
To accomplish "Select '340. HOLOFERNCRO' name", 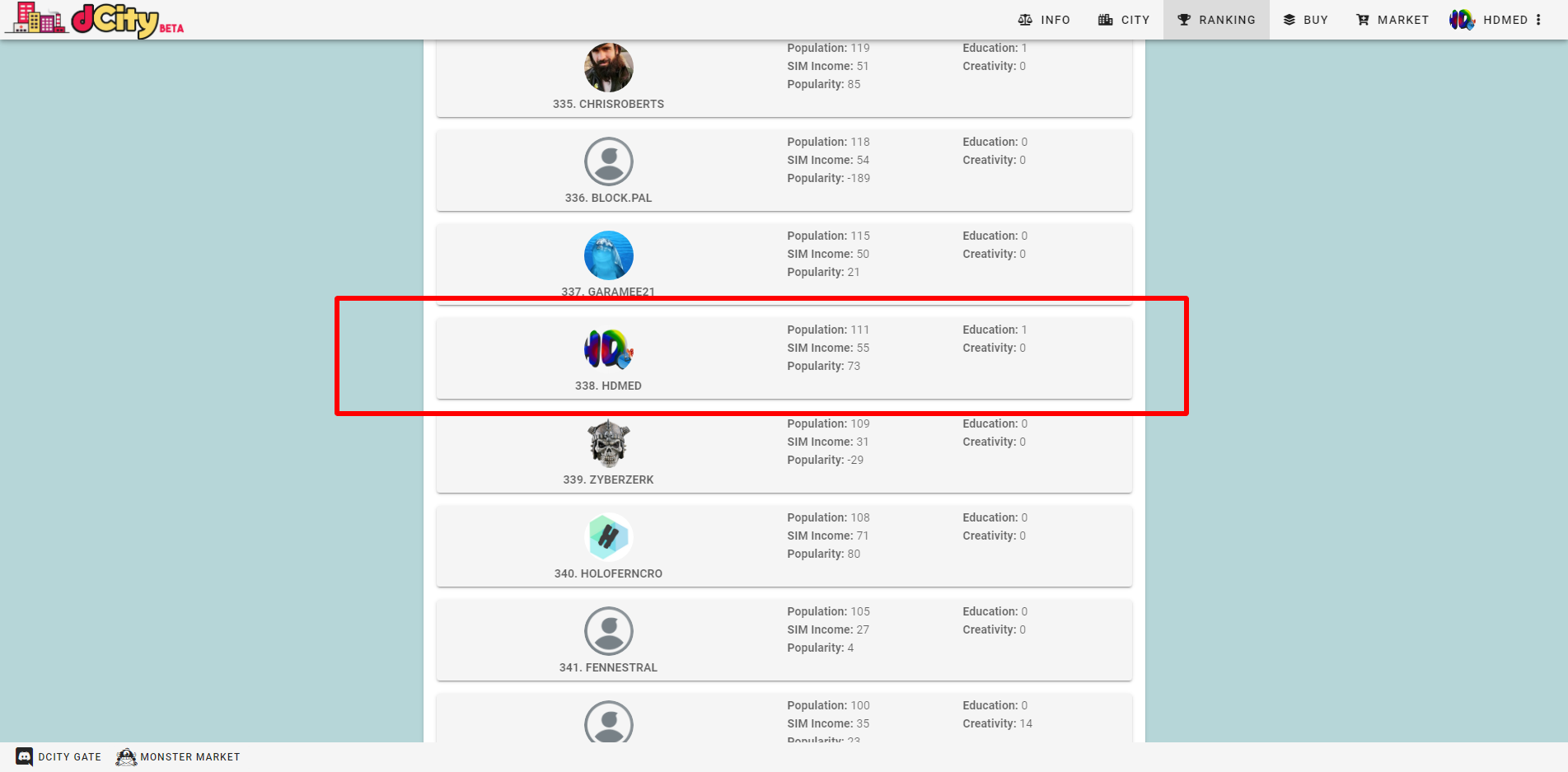I will point(609,573).
